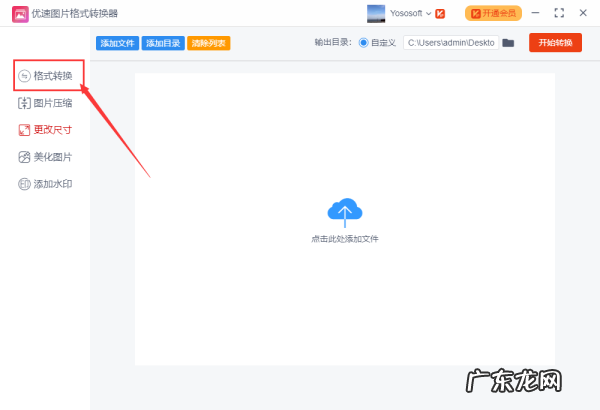The width and height of the screenshot is (600, 410).
Task: Click the red 开始转换 button
Action: tap(555, 42)
